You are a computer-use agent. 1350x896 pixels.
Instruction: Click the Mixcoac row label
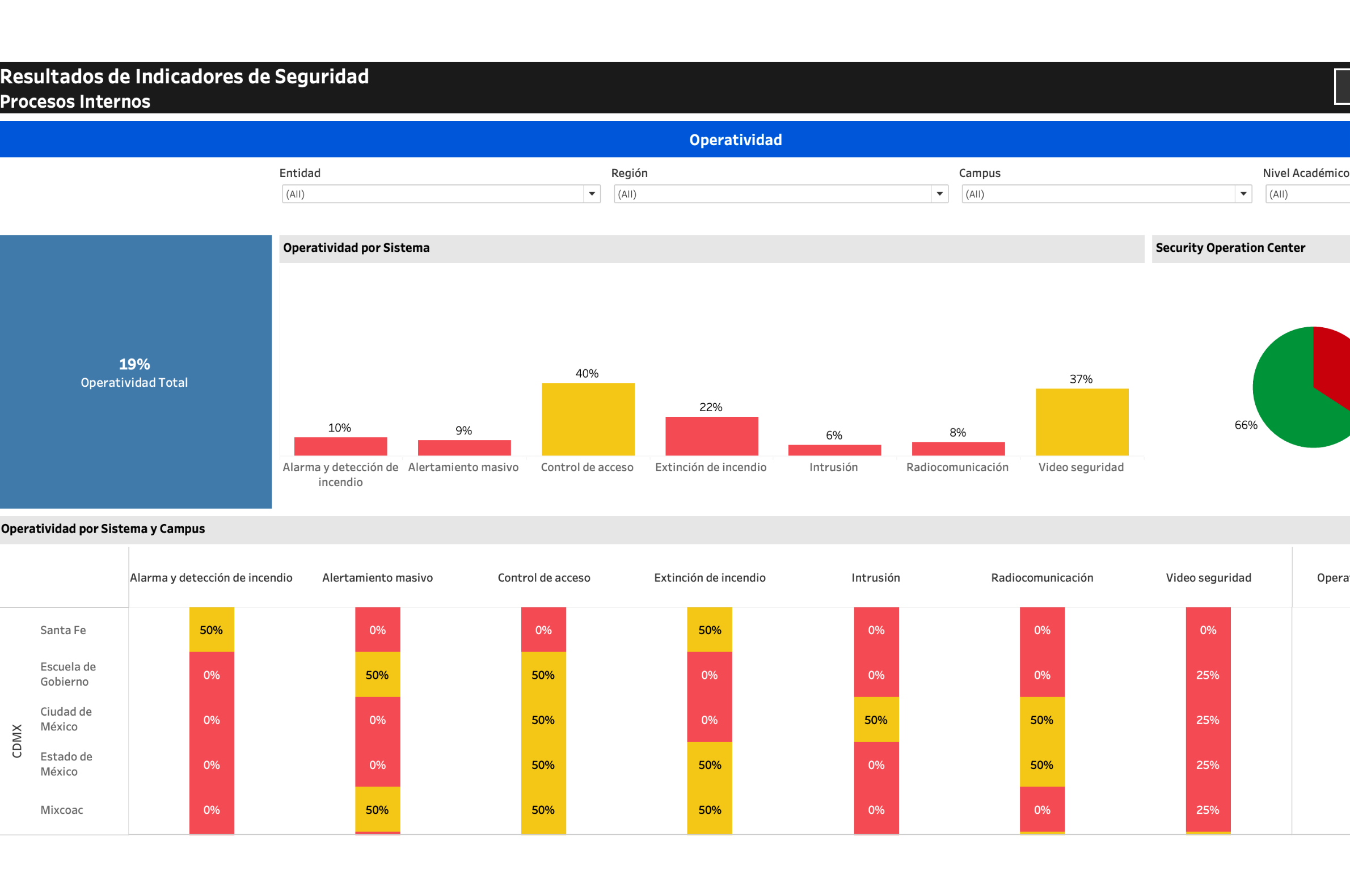62,810
